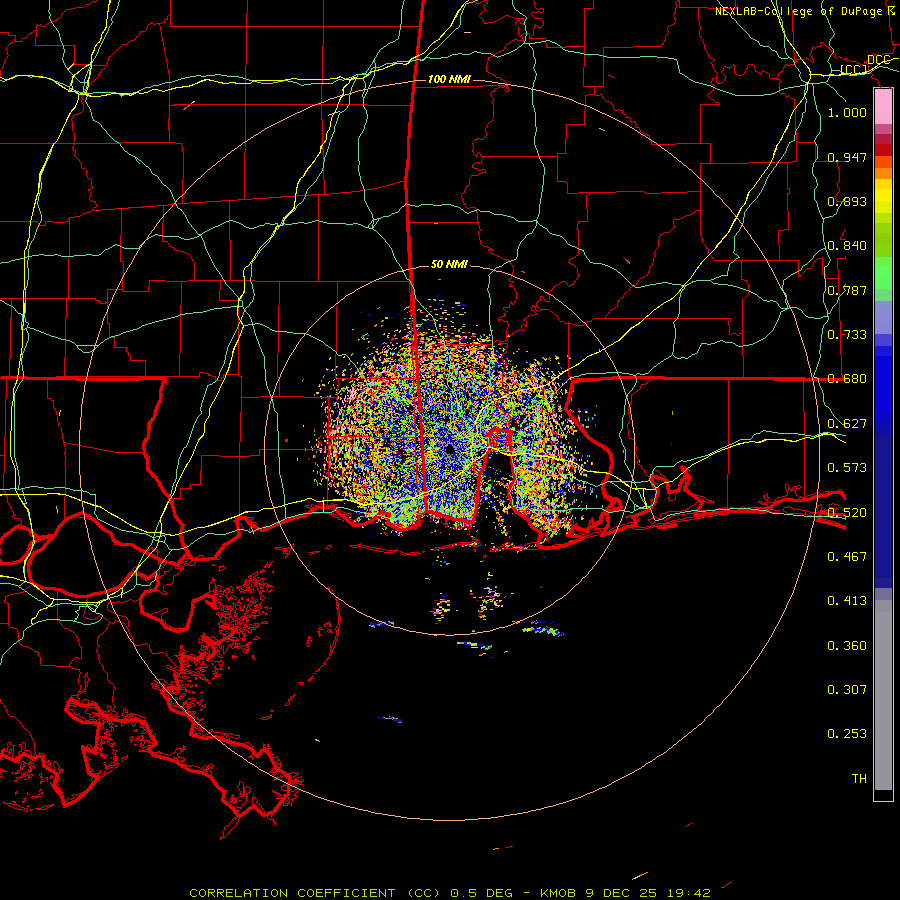Click the 0.733 legend value
The width and height of the screenshot is (900, 900).
[x=847, y=335]
